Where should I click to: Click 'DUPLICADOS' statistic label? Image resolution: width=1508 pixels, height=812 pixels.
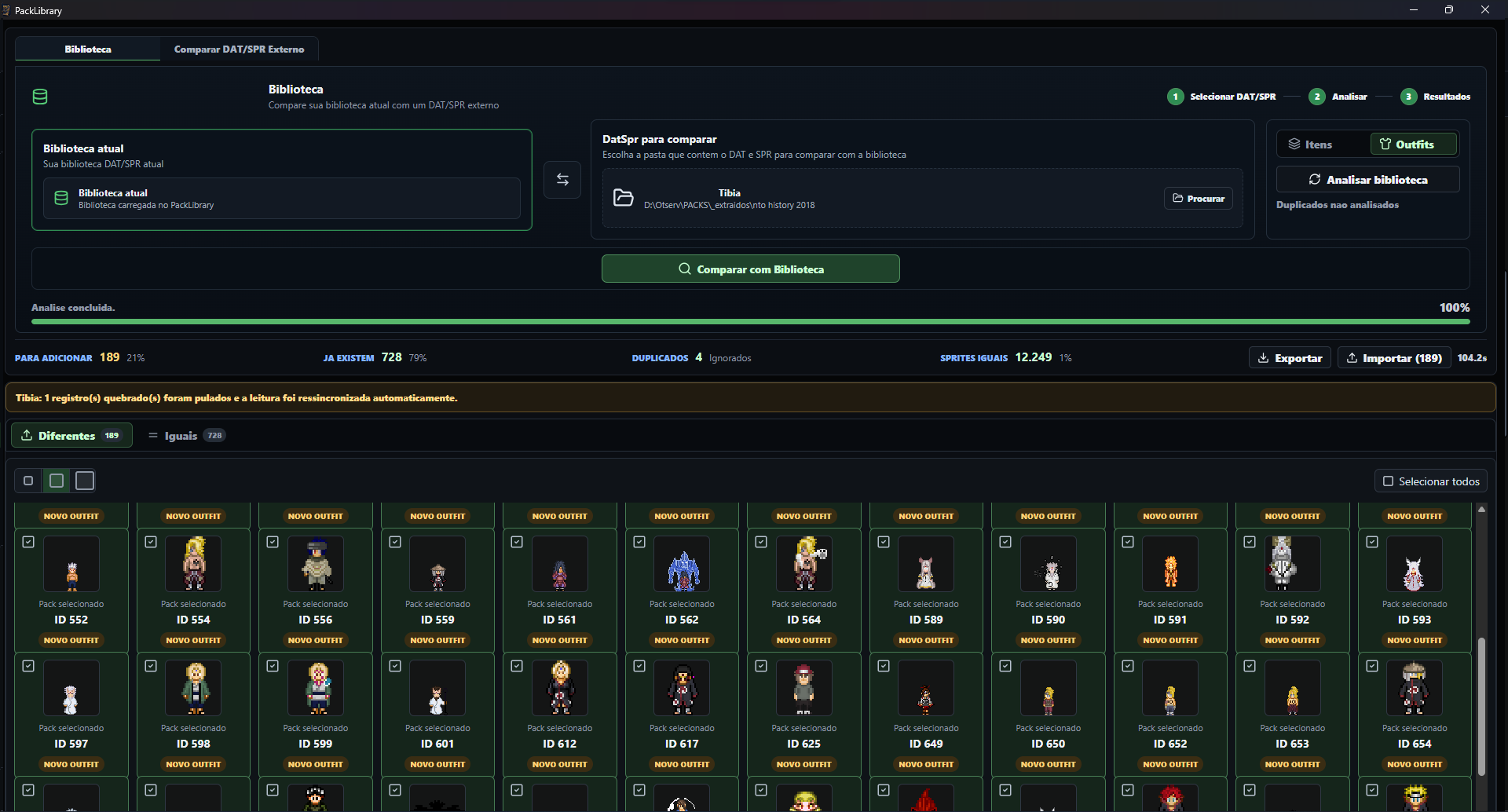pos(661,358)
